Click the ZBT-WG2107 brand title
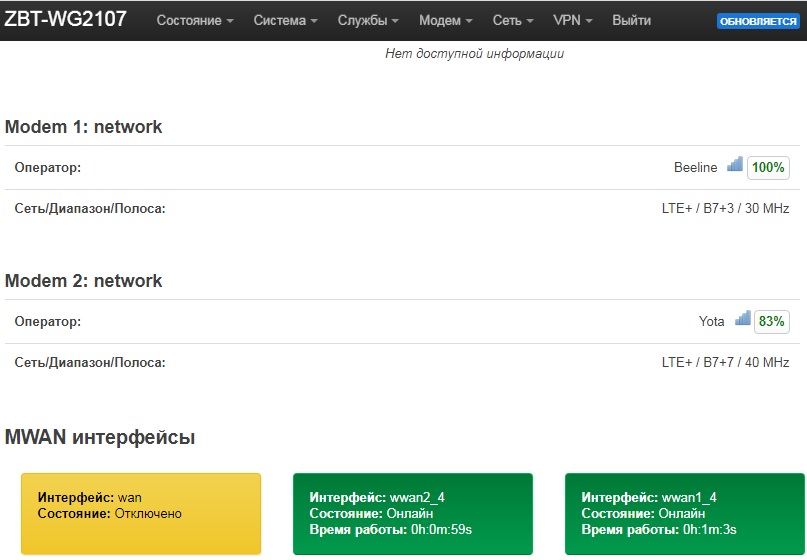 click(x=65, y=19)
